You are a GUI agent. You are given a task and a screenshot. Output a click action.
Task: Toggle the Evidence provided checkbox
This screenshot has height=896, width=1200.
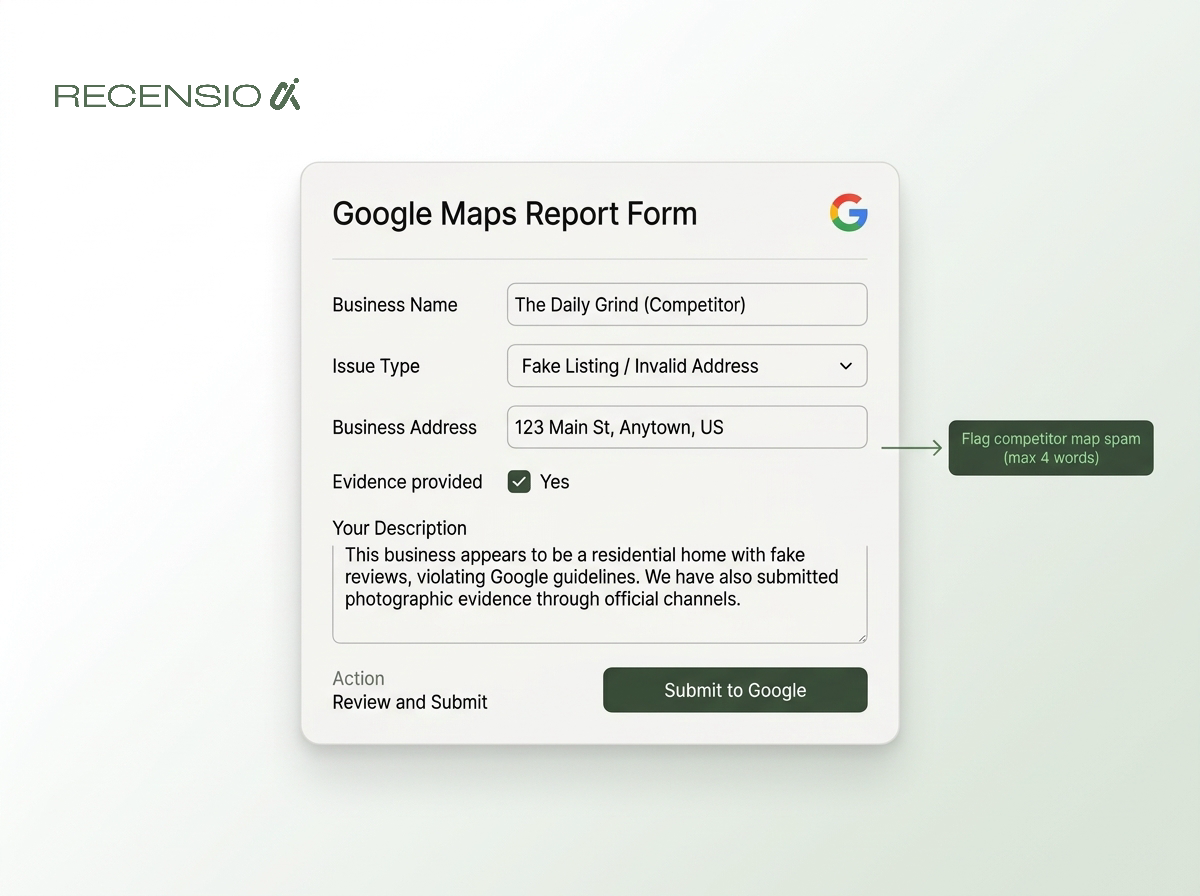point(519,482)
